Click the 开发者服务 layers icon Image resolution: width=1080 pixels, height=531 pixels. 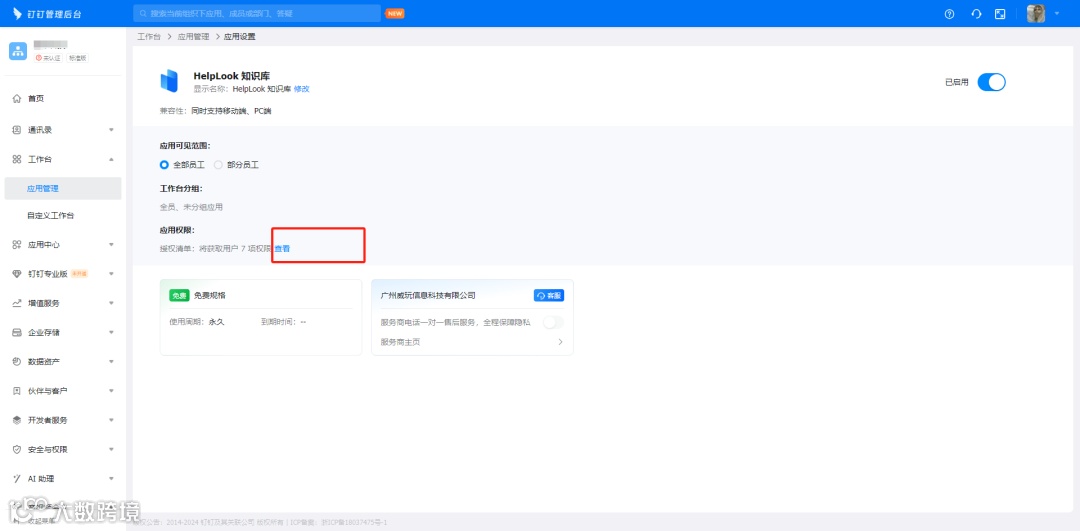[x=17, y=420]
